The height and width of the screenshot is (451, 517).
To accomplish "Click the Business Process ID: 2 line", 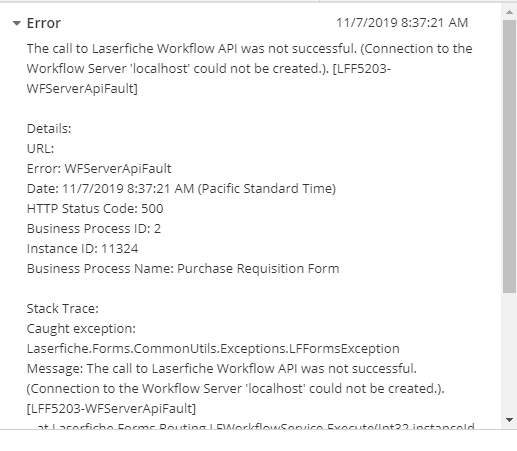I will [94, 229].
